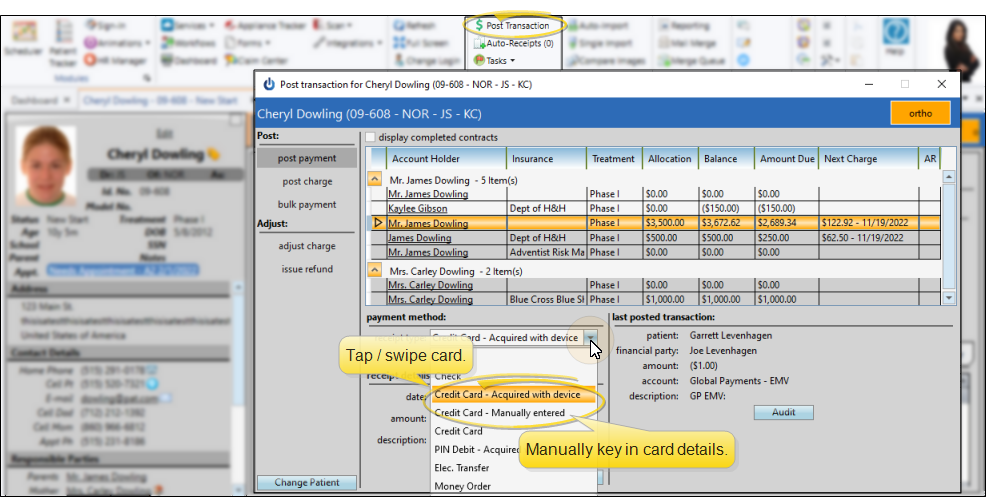Select post charge in left panel
The width and height of the screenshot is (986, 498).
coord(307,181)
